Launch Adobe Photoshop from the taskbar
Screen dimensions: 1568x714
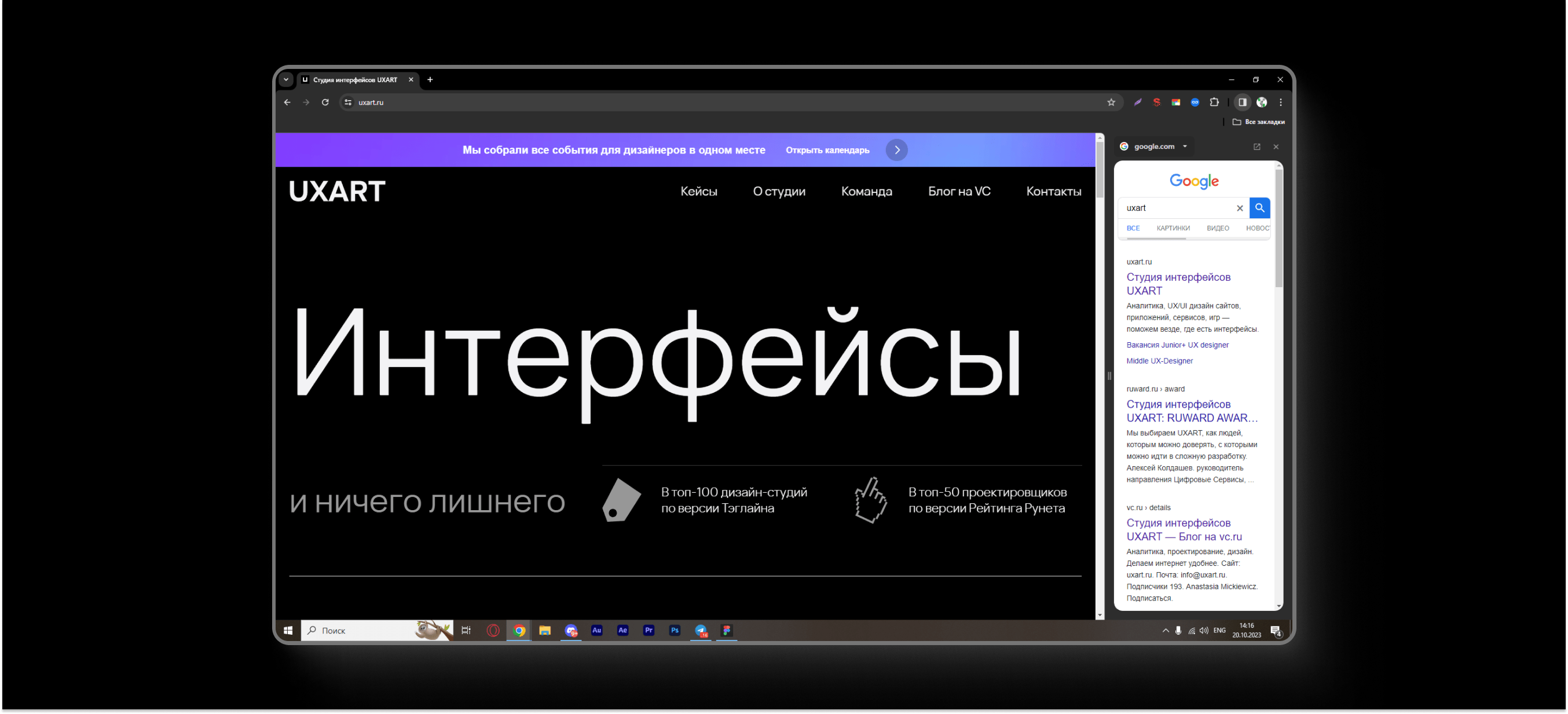675,631
